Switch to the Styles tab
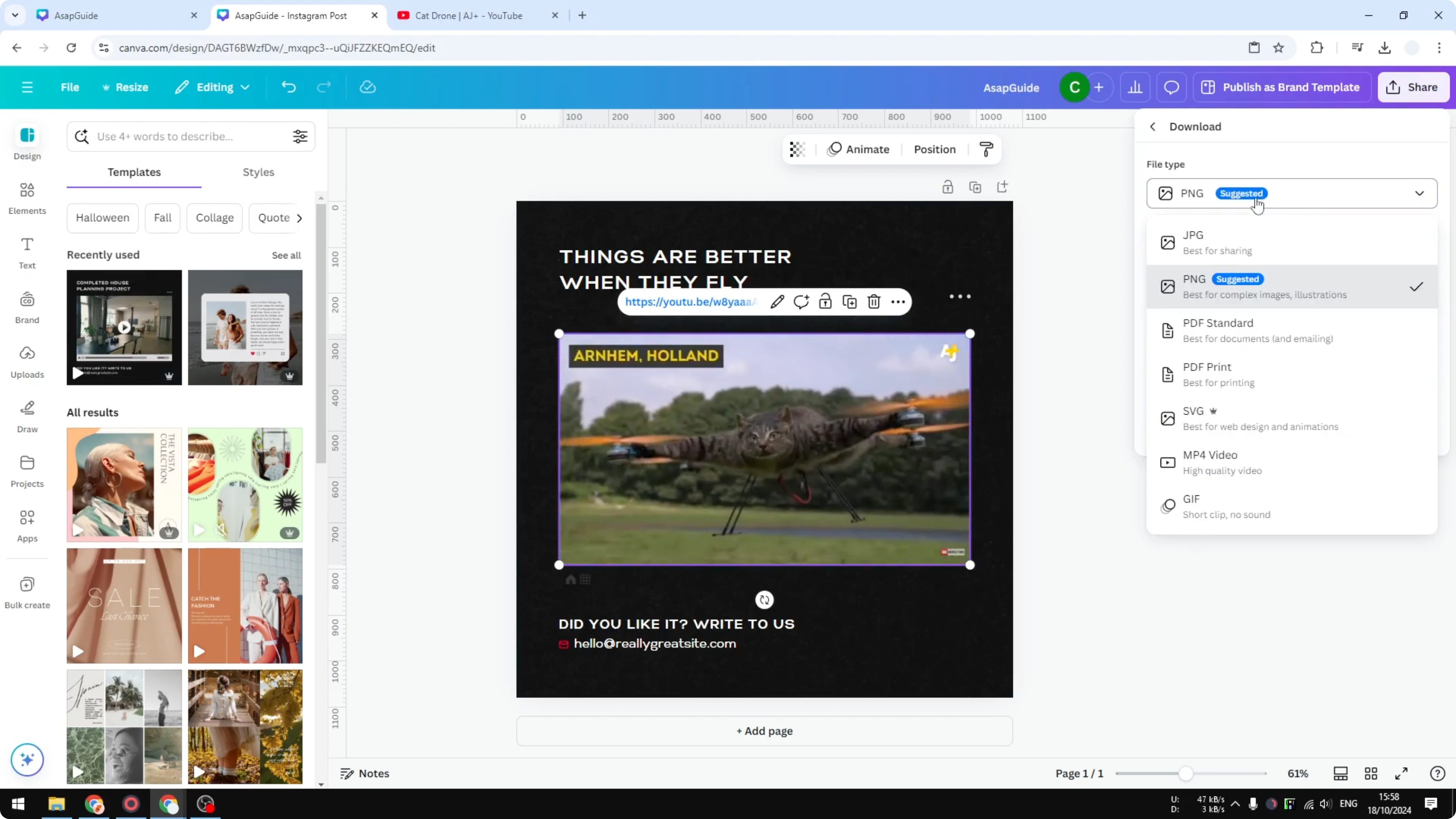 [258, 173]
